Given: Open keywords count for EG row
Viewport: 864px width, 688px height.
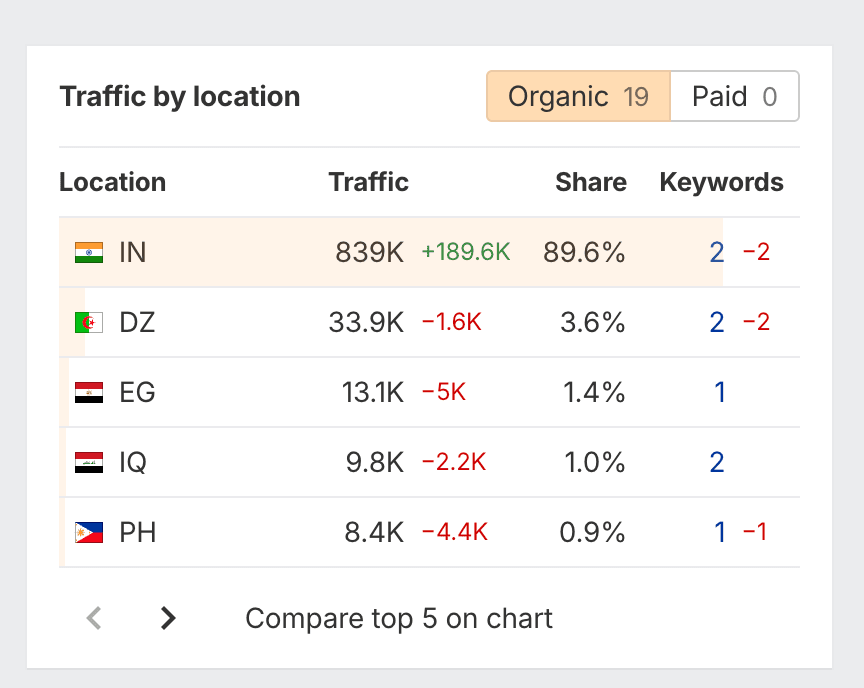Looking at the screenshot, I should [x=719, y=393].
